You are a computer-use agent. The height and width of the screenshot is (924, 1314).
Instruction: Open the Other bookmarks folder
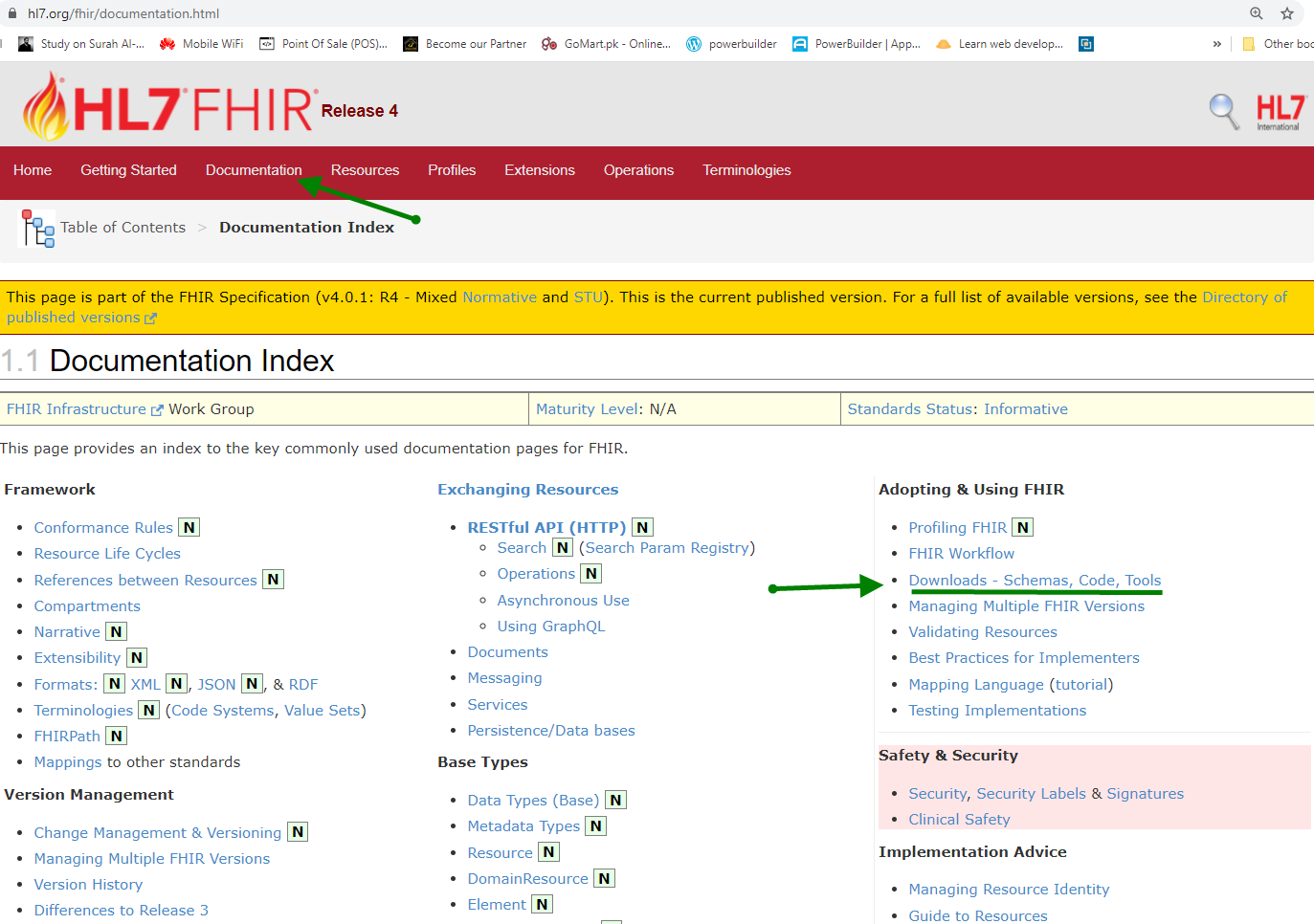[1278, 44]
